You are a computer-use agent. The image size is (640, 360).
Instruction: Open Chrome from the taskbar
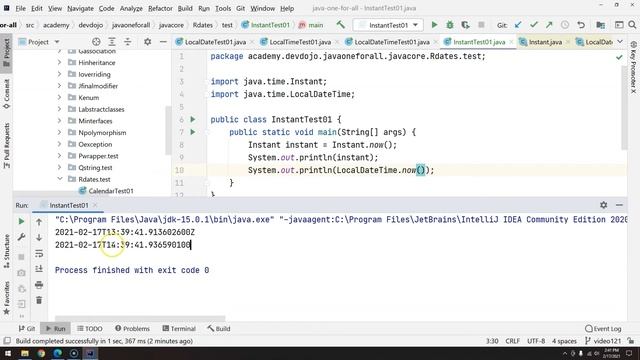pyautogui.click(x=41, y=353)
